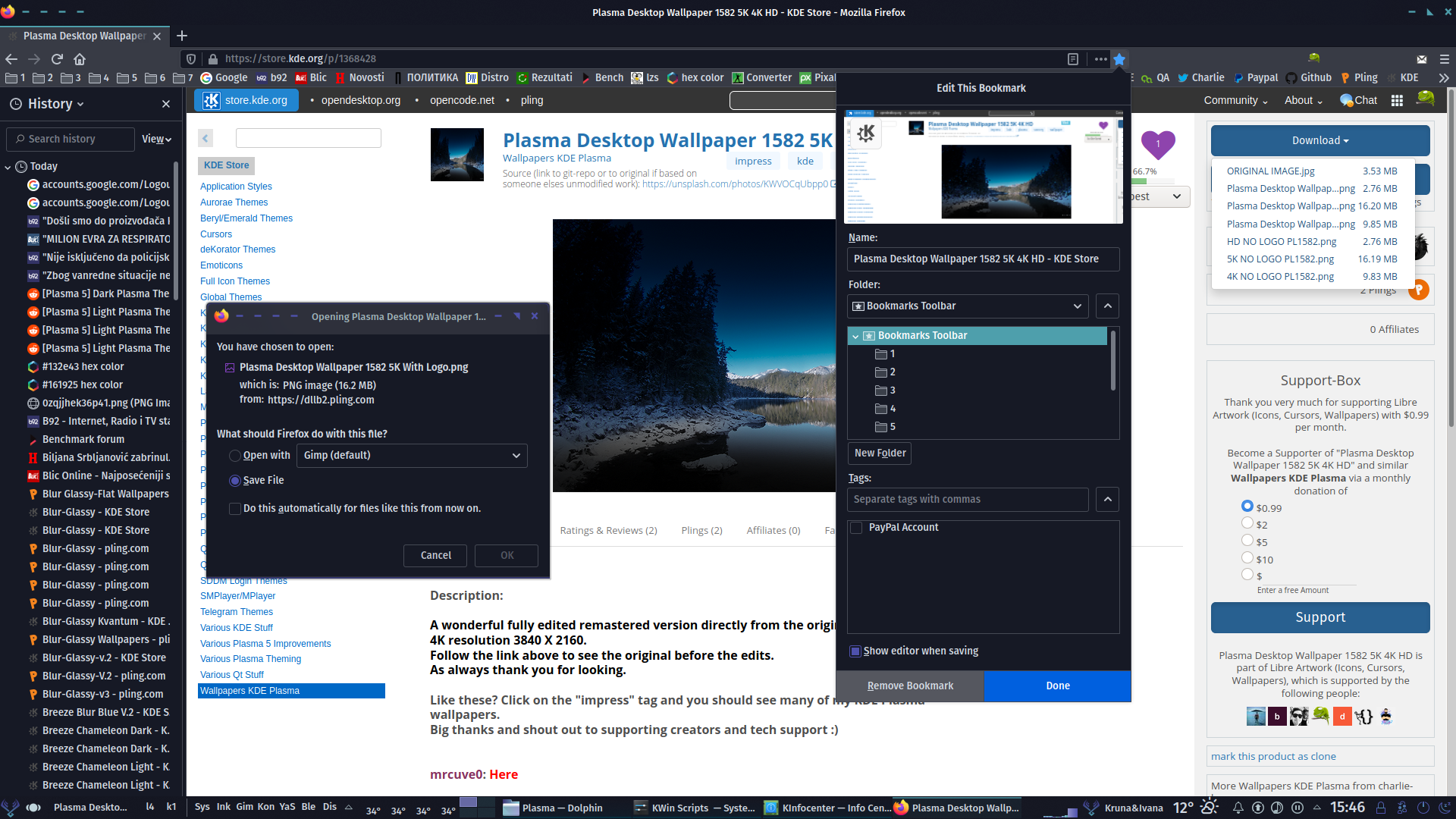Click the 66.7% rating progress bar
1456x819 pixels.
tap(1154, 181)
